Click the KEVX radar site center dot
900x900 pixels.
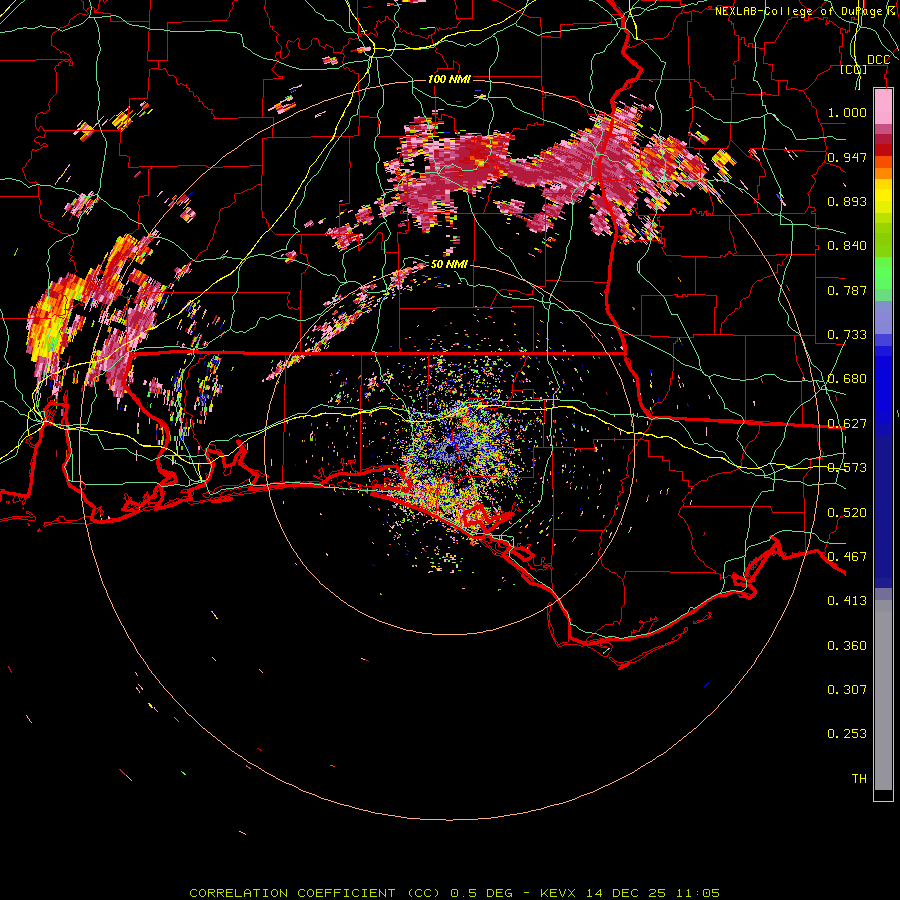(449, 450)
